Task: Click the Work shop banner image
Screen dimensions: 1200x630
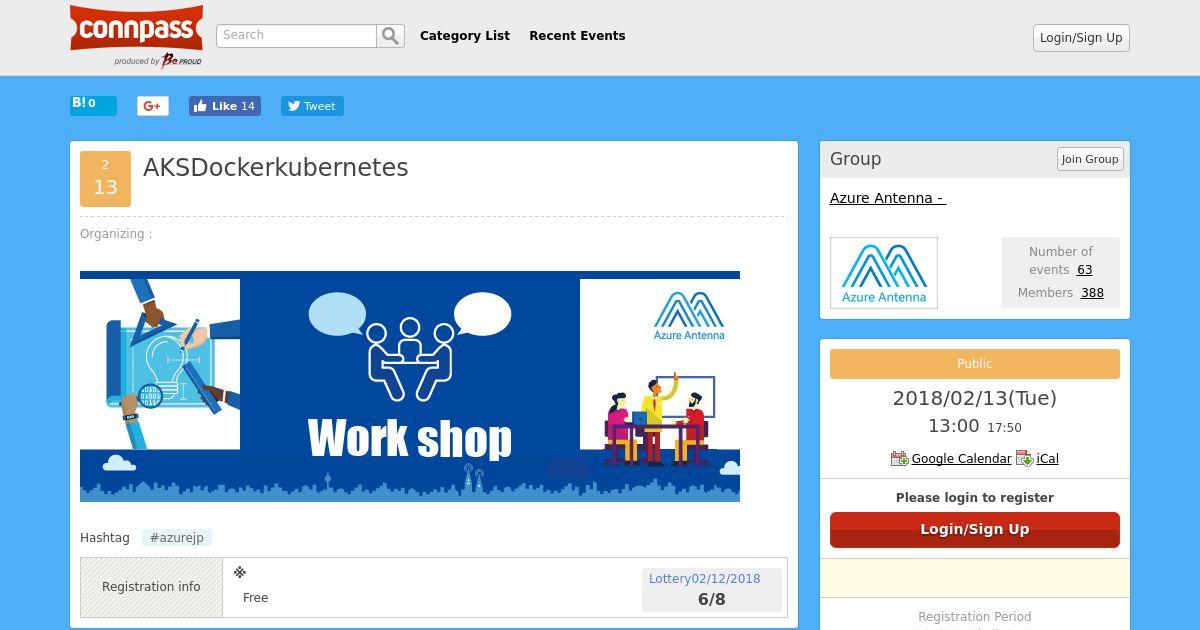Action: pyautogui.click(x=410, y=386)
